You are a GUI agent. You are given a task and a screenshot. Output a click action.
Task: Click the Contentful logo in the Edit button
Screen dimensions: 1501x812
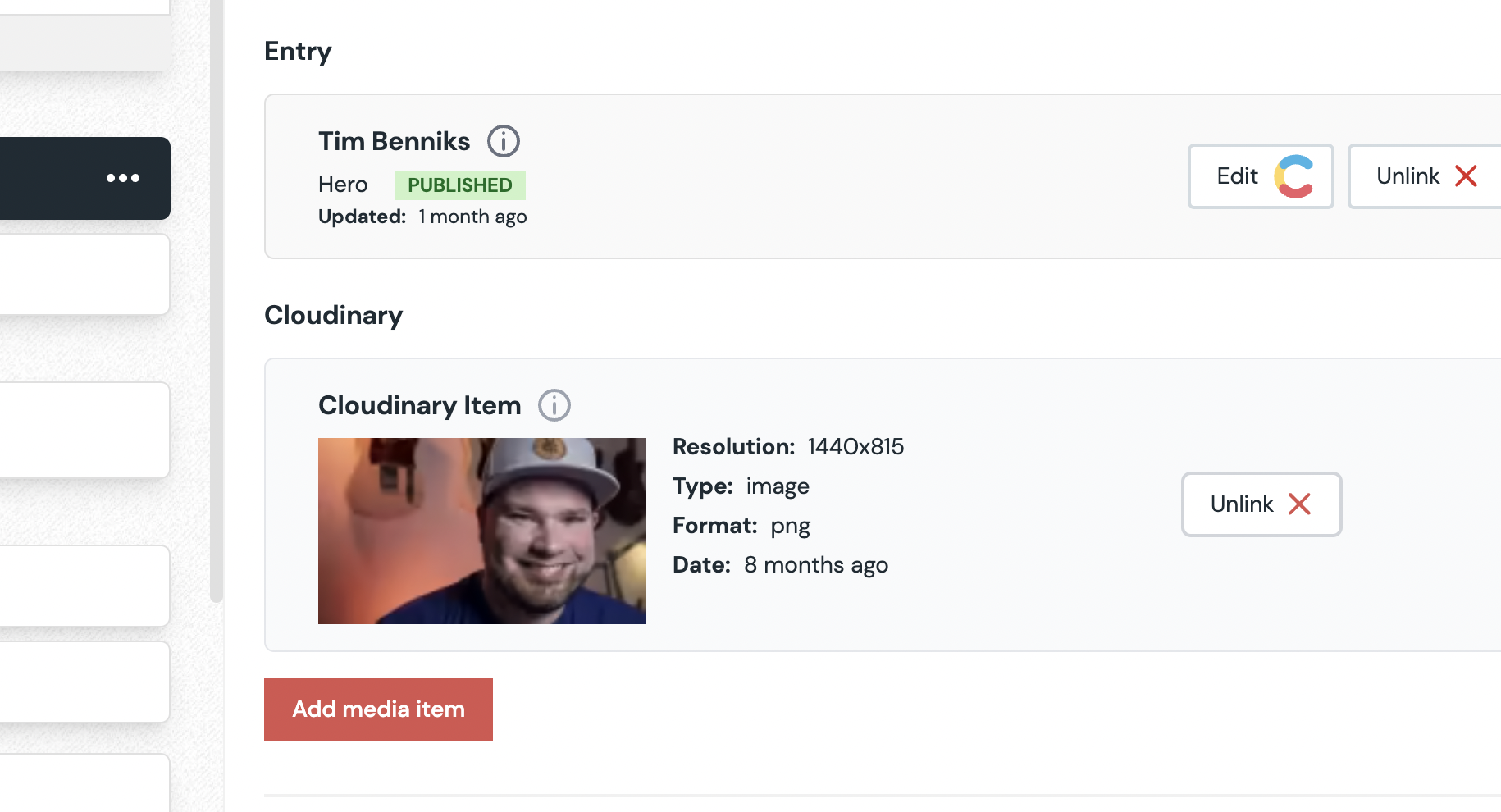1293,176
